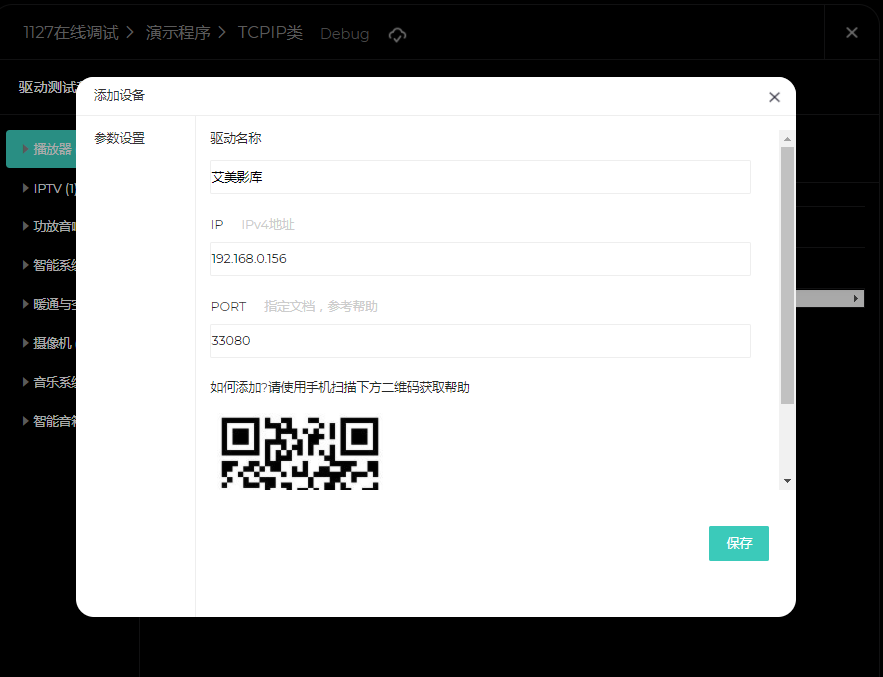
Task: Click the TCPIP类 breadcrumb
Action: (x=270, y=33)
